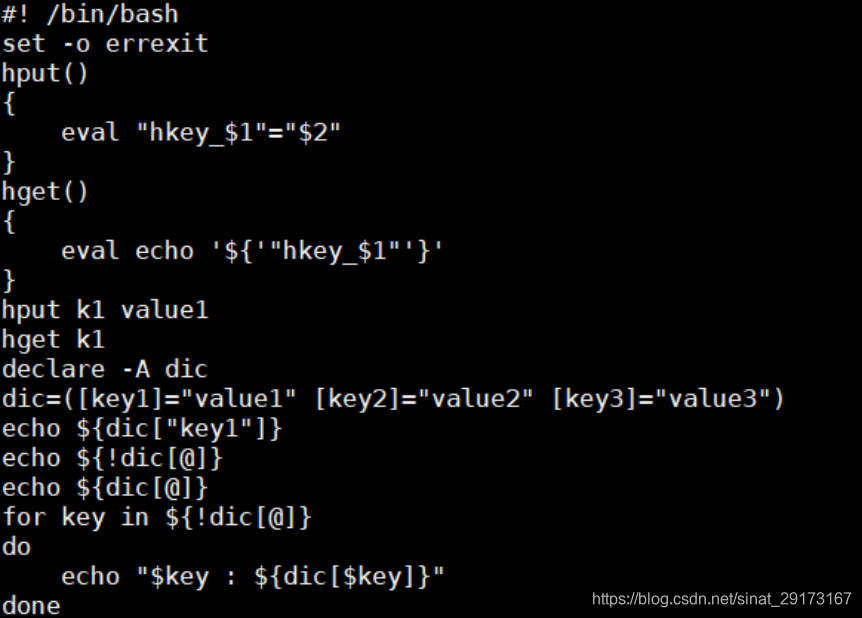Click the echo ${dic["key1"]} line

pos(142,428)
